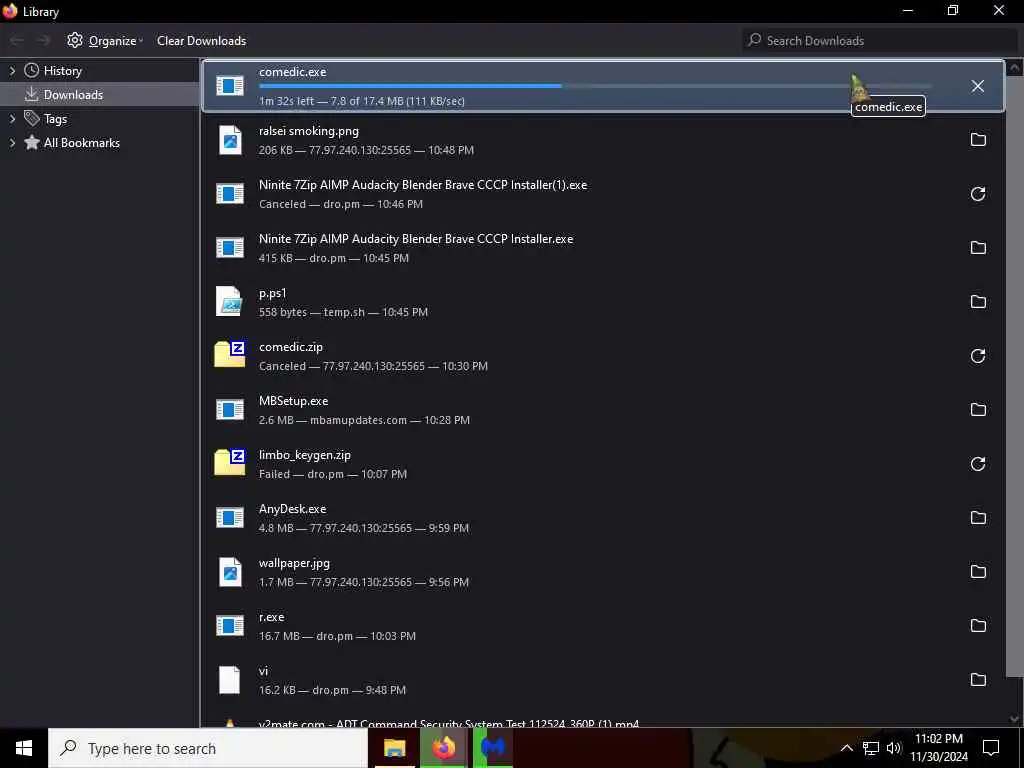Screen dimensions: 1024x768
Task: Open folder containing MBSetup.exe
Action: (x=978, y=409)
